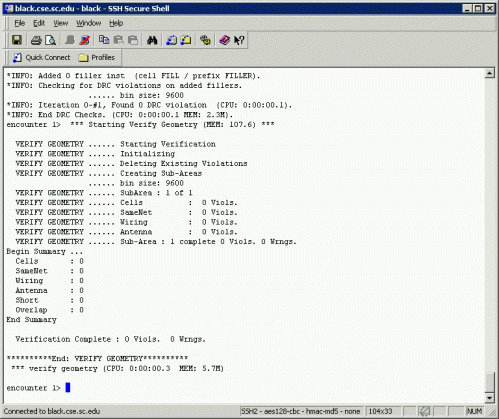The image size is (499, 419).
Task: Open the Profiles folder dropdown
Action: click(97, 58)
